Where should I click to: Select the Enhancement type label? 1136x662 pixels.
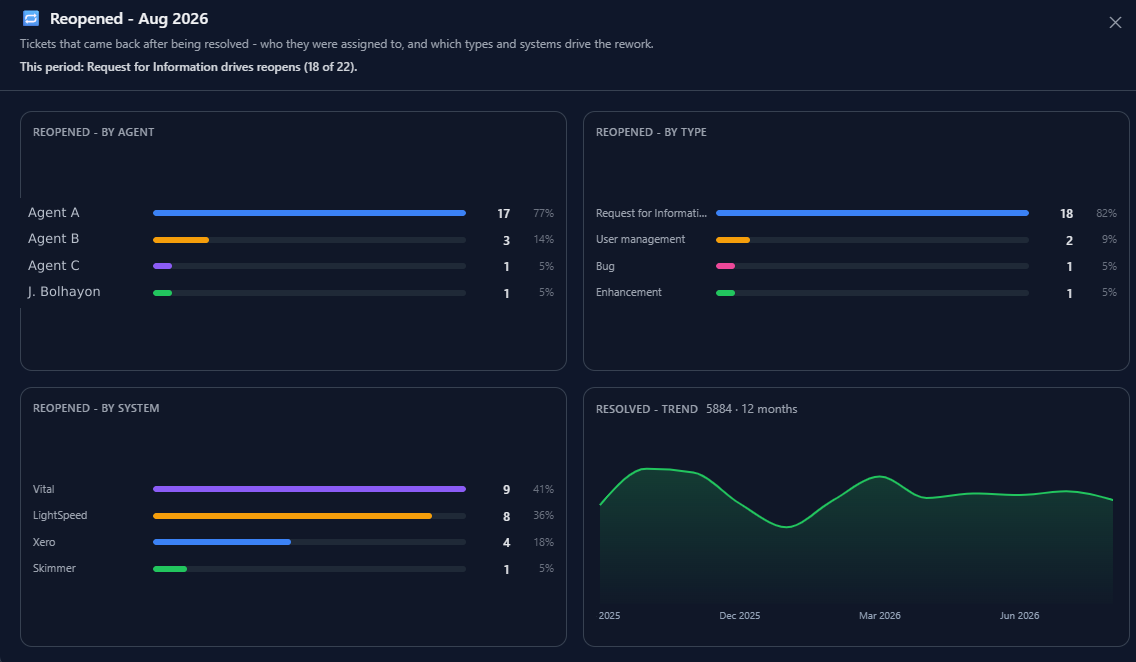pos(629,292)
